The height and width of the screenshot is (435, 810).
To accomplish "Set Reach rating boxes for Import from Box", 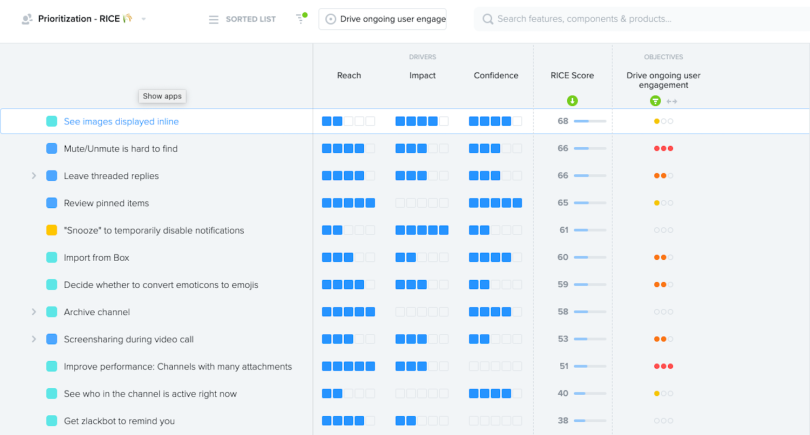I will point(348,257).
